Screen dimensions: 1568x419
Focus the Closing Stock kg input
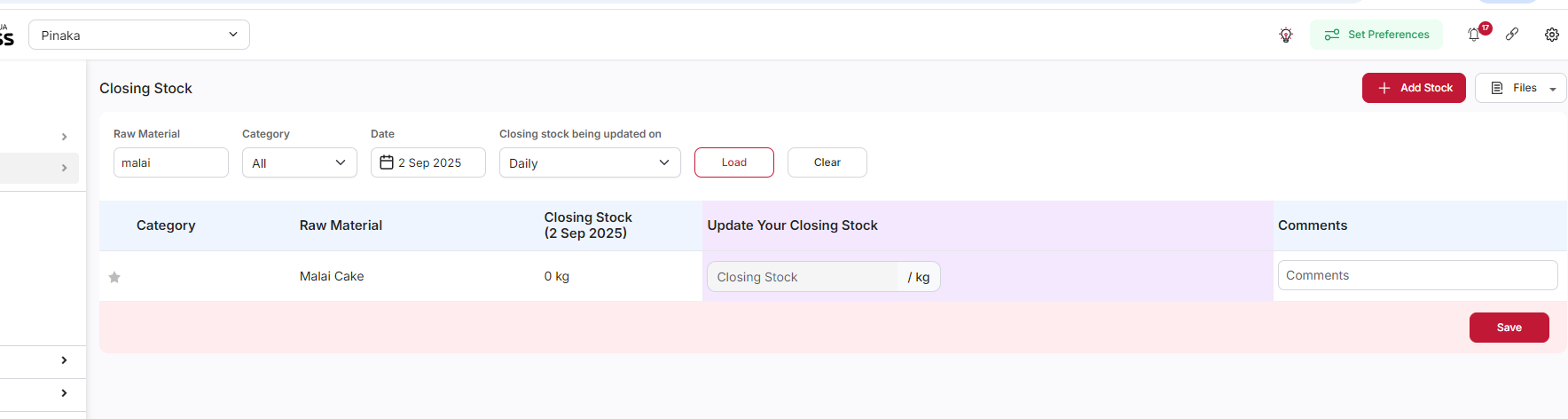click(803, 277)
